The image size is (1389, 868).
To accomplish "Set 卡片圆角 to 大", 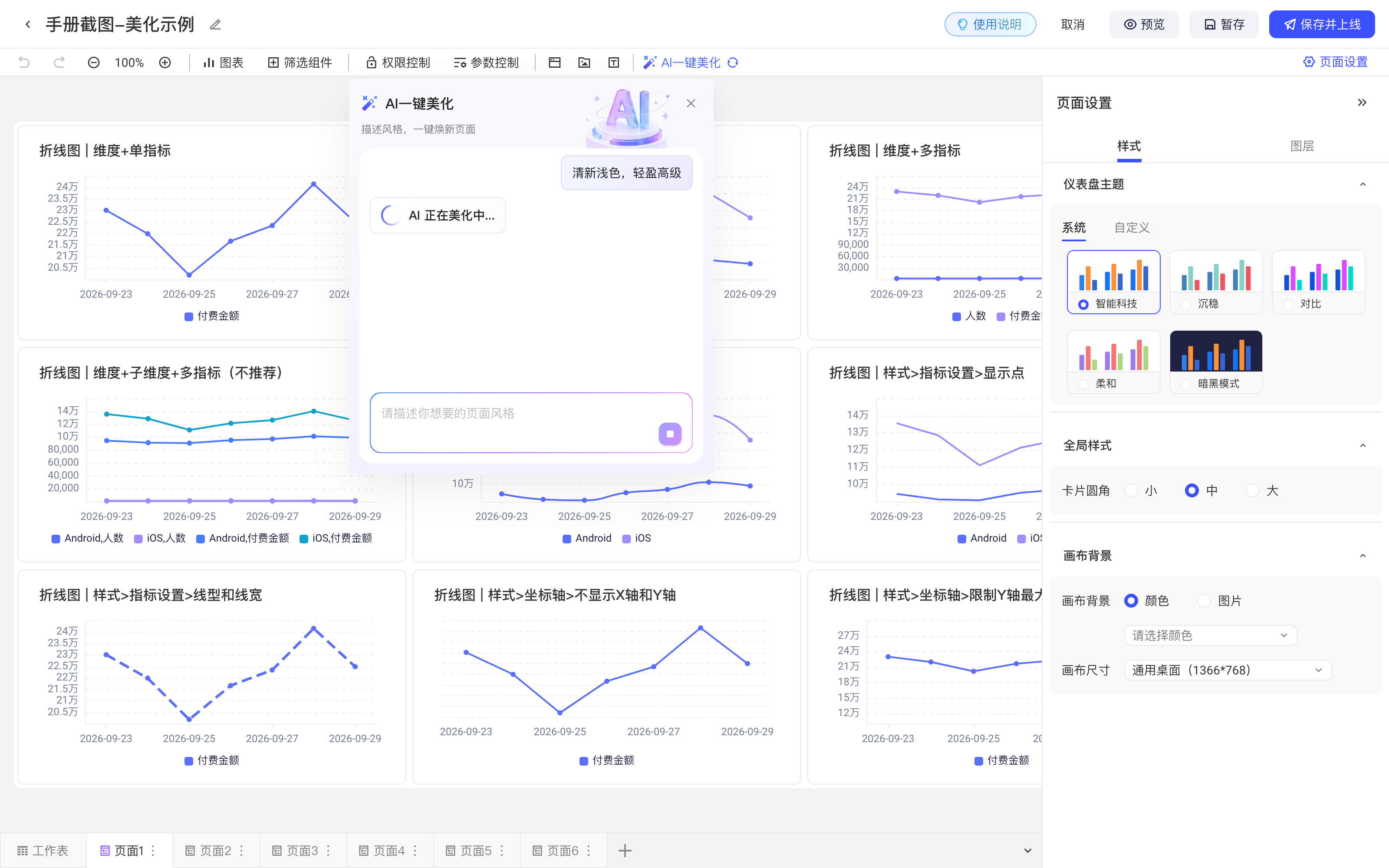I will pos(1253,490).
